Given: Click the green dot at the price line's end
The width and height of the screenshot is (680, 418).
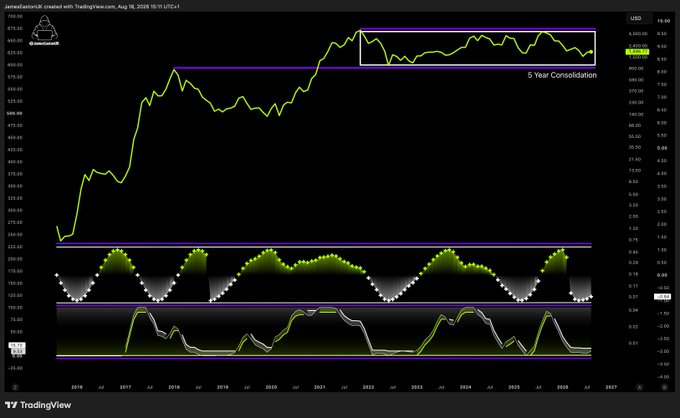Looking at the screenshot, I should tap(591, 52).
